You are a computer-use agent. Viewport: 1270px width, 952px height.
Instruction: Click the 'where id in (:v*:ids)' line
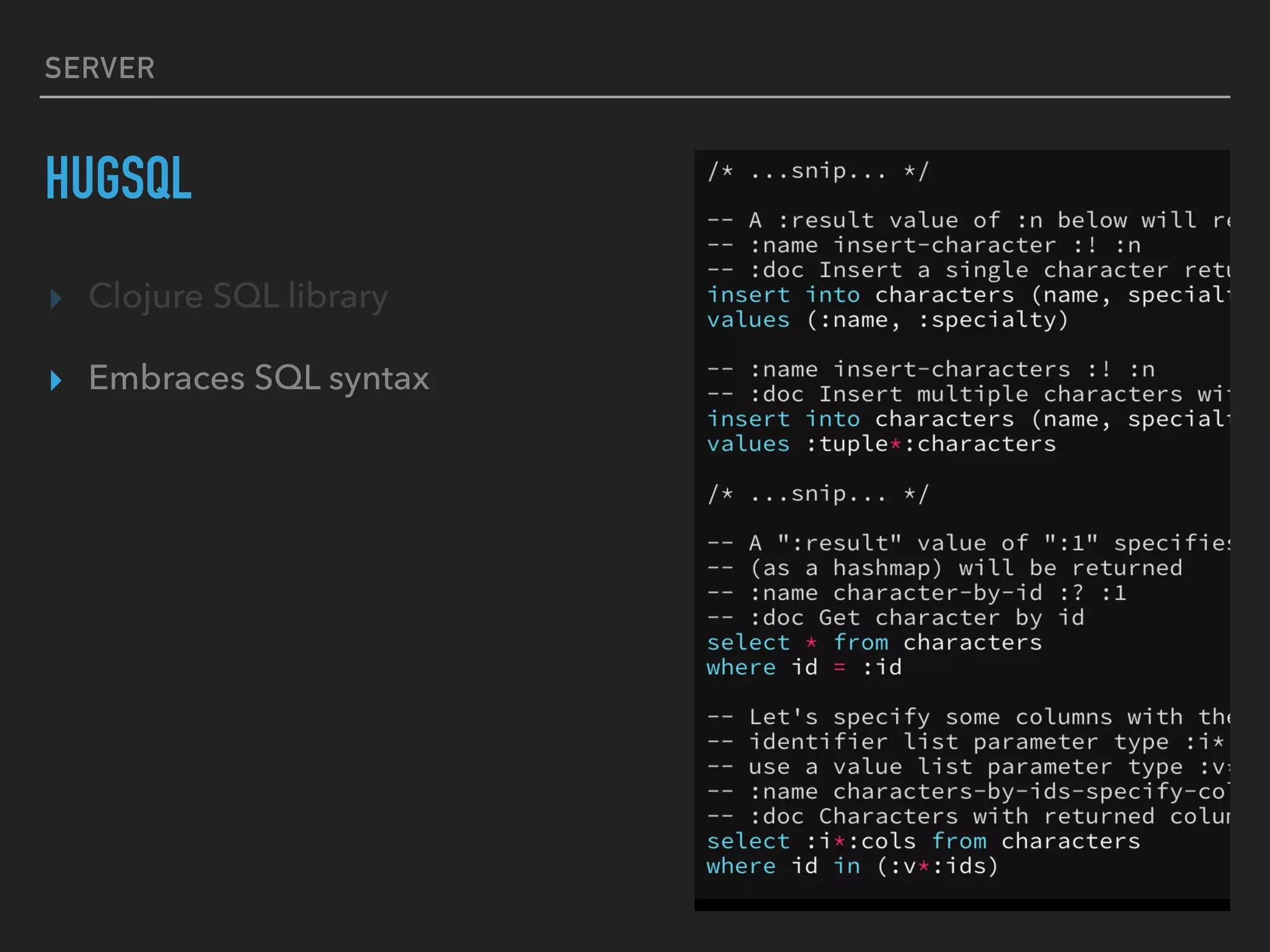tap(853, 866)
